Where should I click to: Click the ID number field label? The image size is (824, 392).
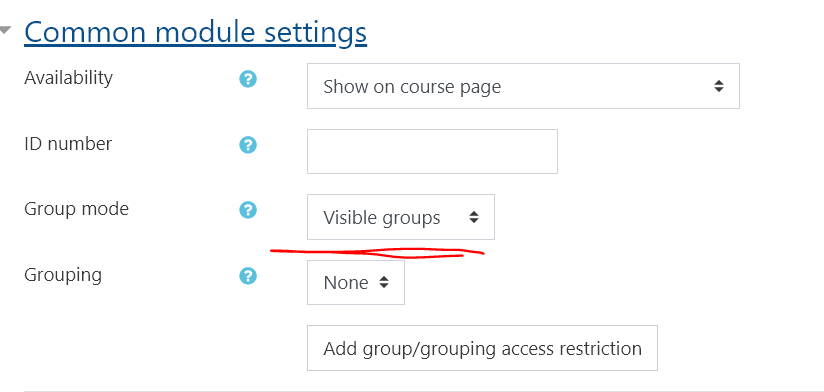[68, 143]
